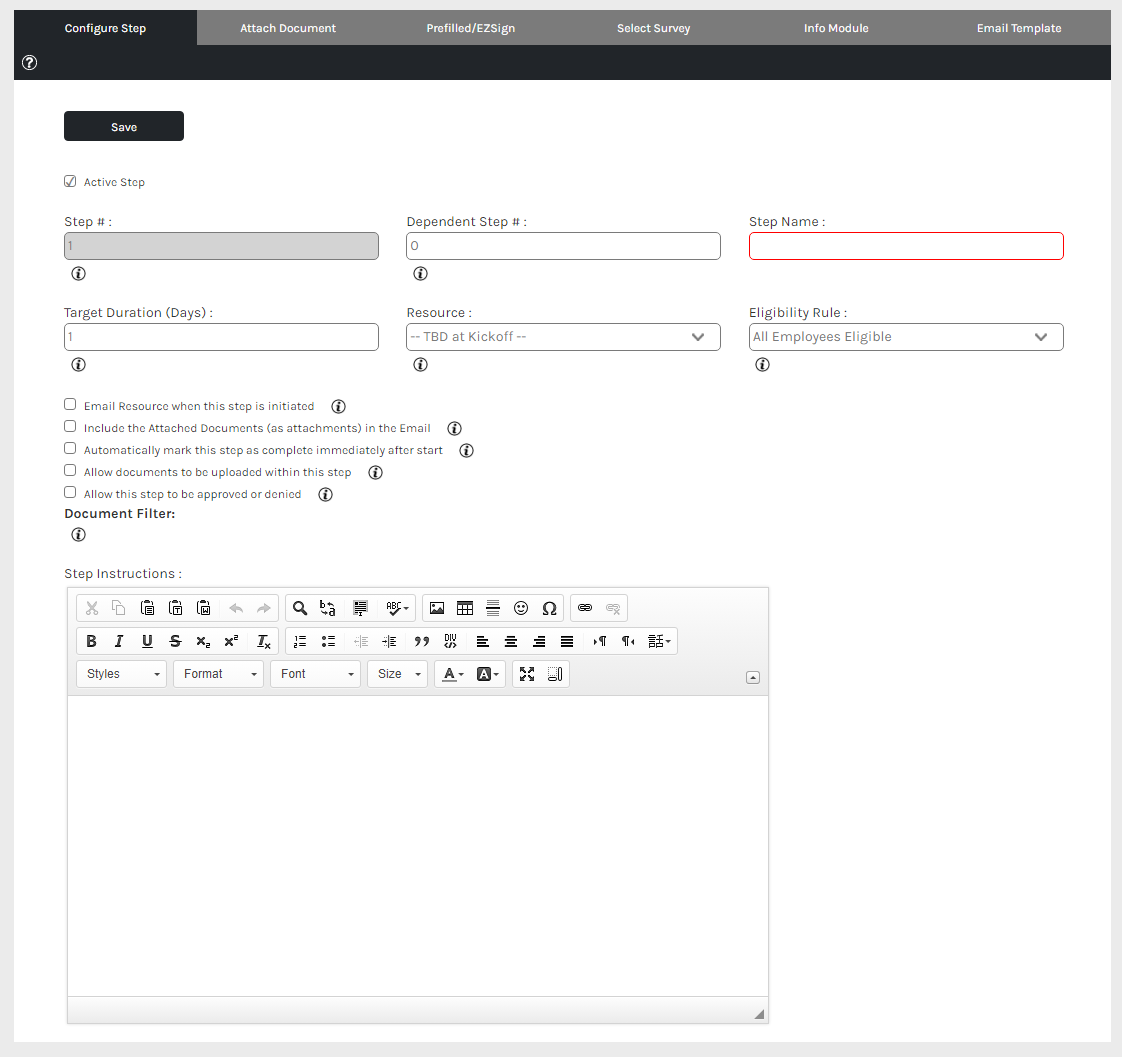Collapse the editor toolbar
Image resolution: width=1122 pixels, height=1057 pixels.
tap(753, 678)
